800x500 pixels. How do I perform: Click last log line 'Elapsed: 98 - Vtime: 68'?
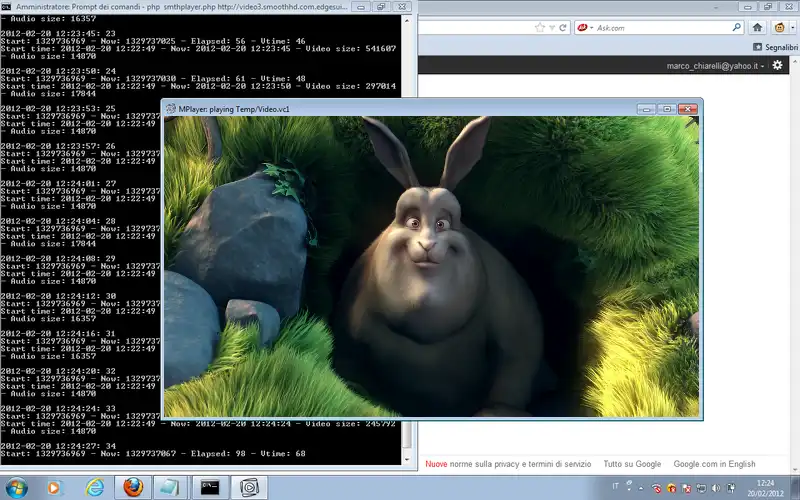[x=248, y=454]
